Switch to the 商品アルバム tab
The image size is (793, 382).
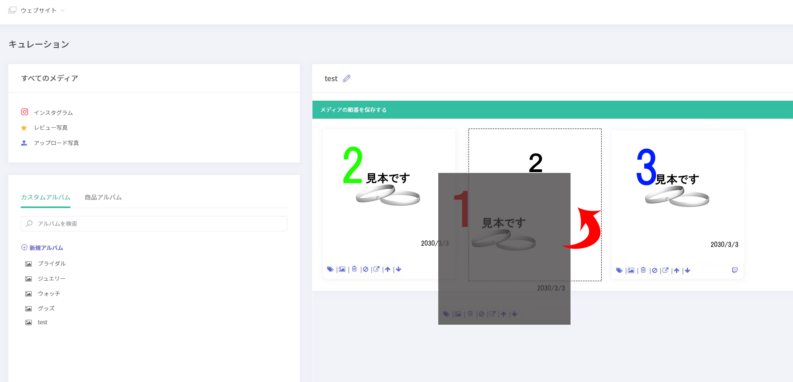pyautogui.click(x=103, y=197)
